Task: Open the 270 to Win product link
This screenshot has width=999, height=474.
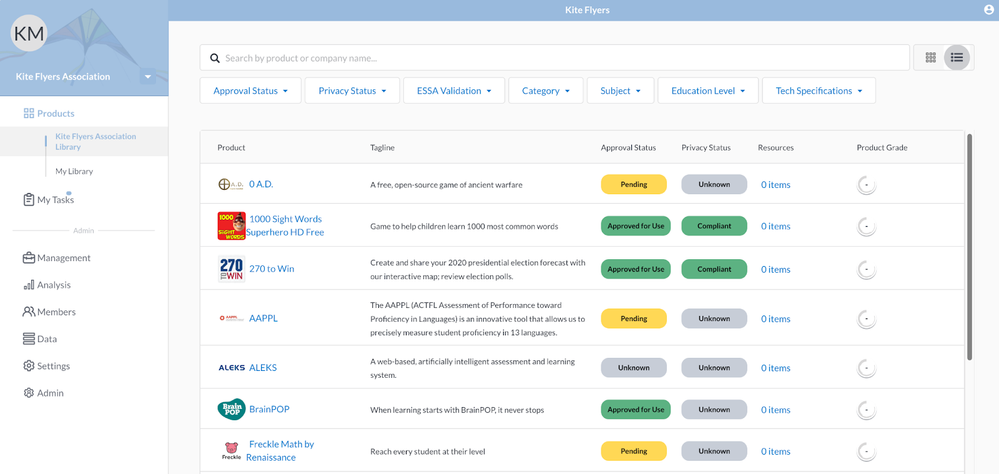Action: click(x=271, y=269)
